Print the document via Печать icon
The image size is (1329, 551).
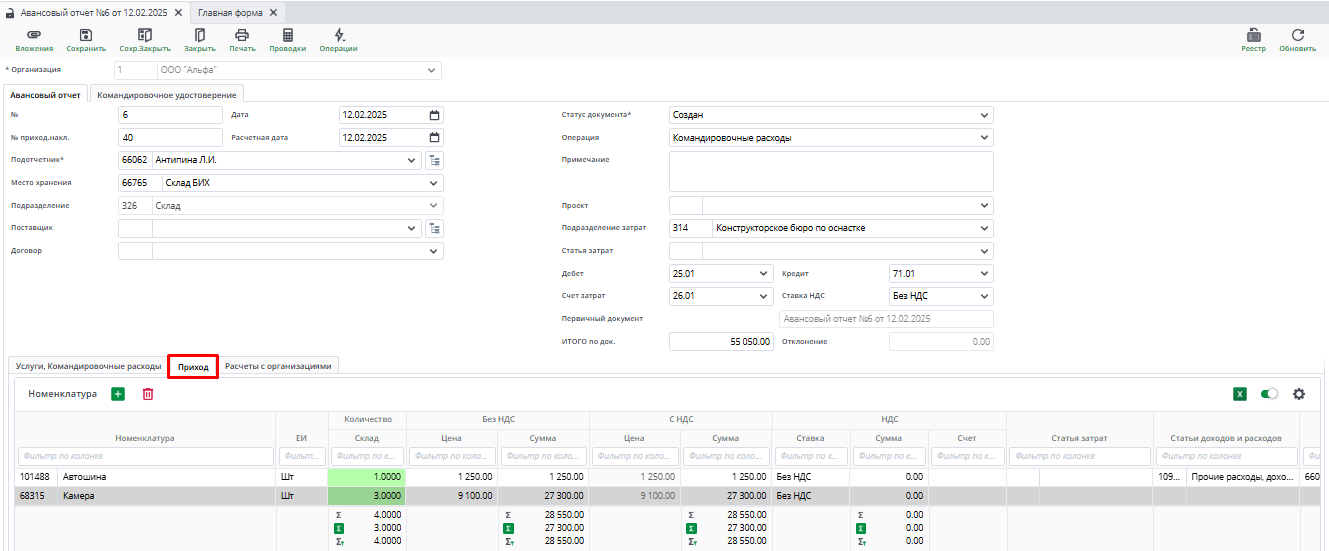click(x=242, y=36)
